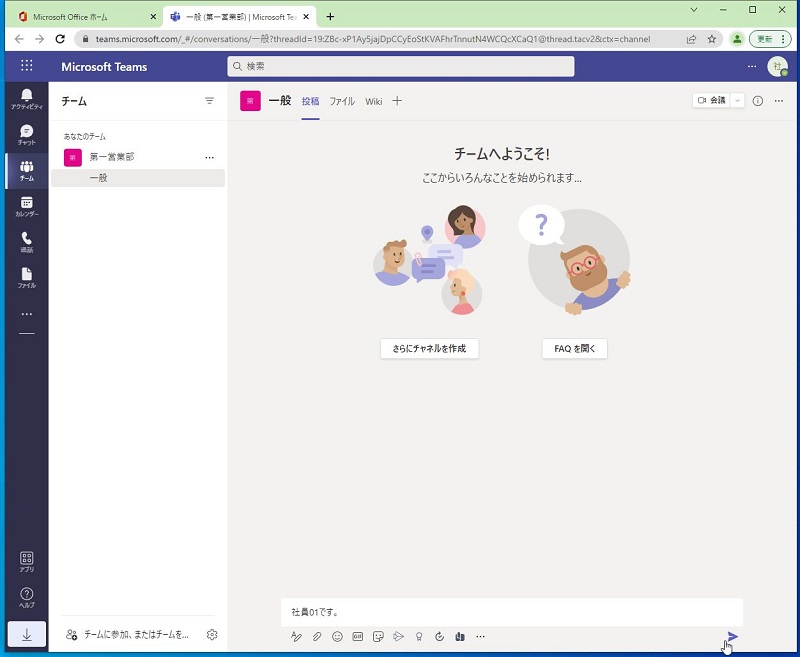Open the Activity (アクティビティ) bell in sidebar

pos(27,99)
